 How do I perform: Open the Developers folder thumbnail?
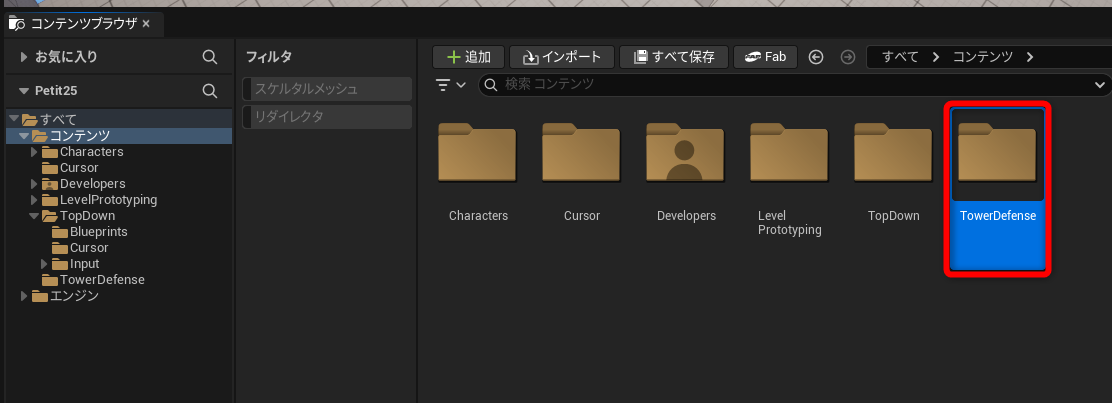(684, 155)
